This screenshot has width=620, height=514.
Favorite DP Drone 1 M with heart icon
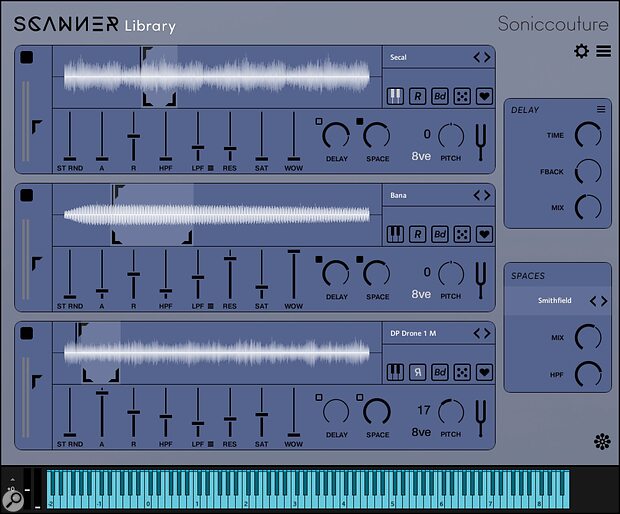click(x=484, y=372)
